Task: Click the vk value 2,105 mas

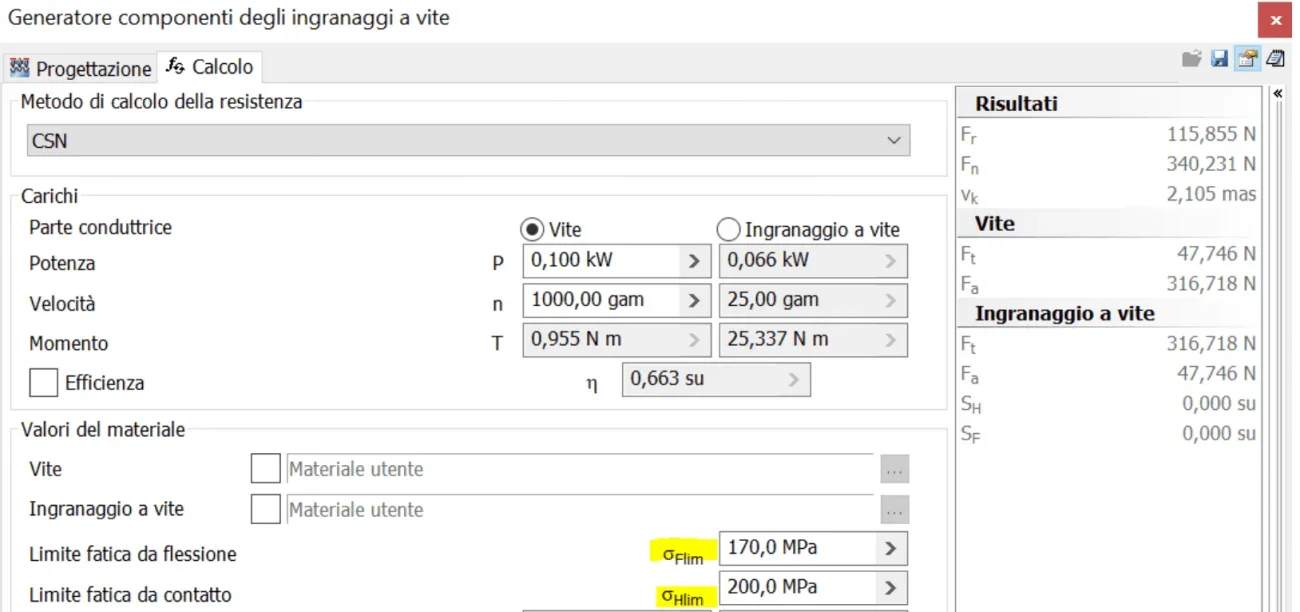Action: click(x=1211, y=194)
